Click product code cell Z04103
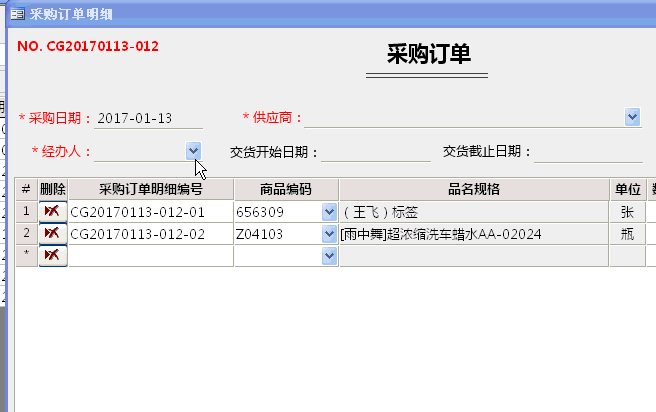The height and width of the screenshot is (412, 656). [278, 234]
